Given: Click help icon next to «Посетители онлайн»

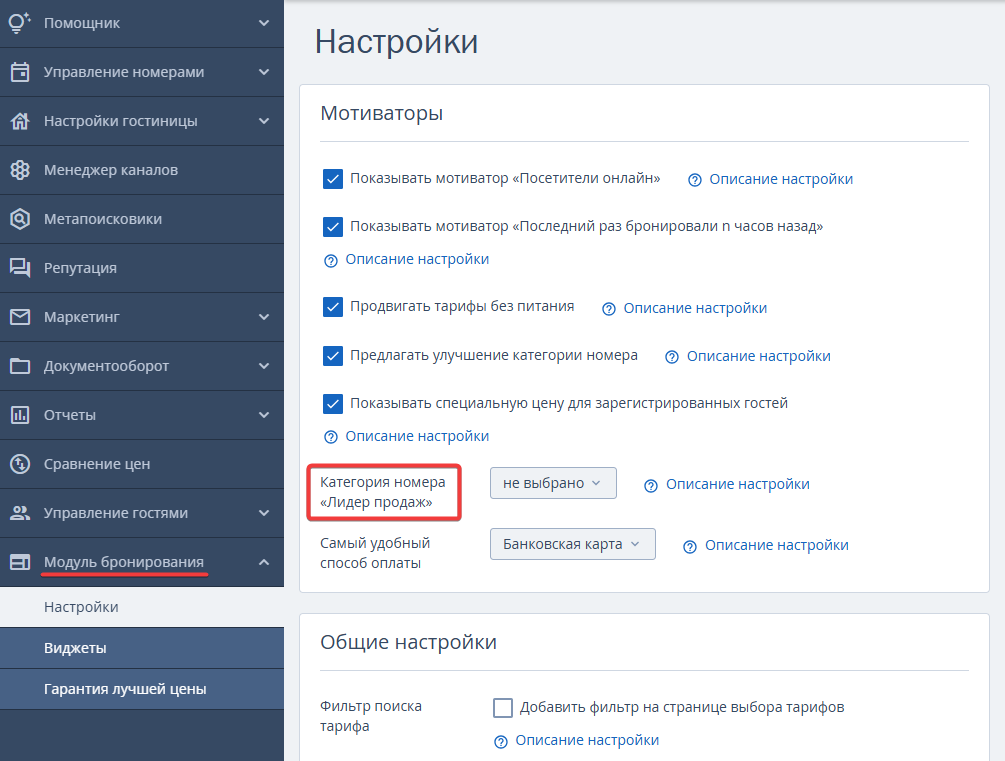Looking at the screenshot, I should [694, 180].
